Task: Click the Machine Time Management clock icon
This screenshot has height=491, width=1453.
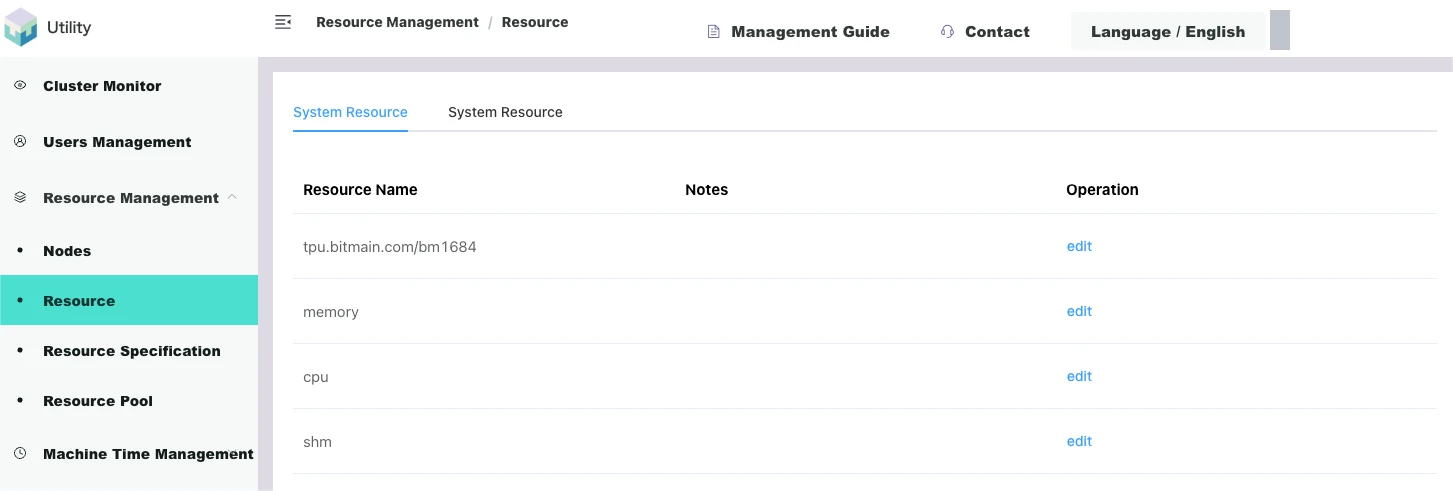Action: (x=20, y=454)
